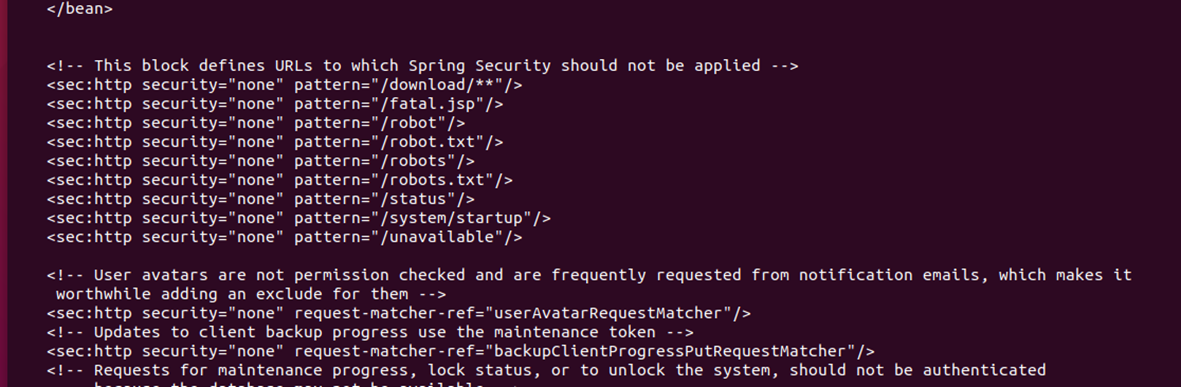The image size is (1181, 387).
Task: Click the purple left edge of the terminal
Action: point(4,194)
